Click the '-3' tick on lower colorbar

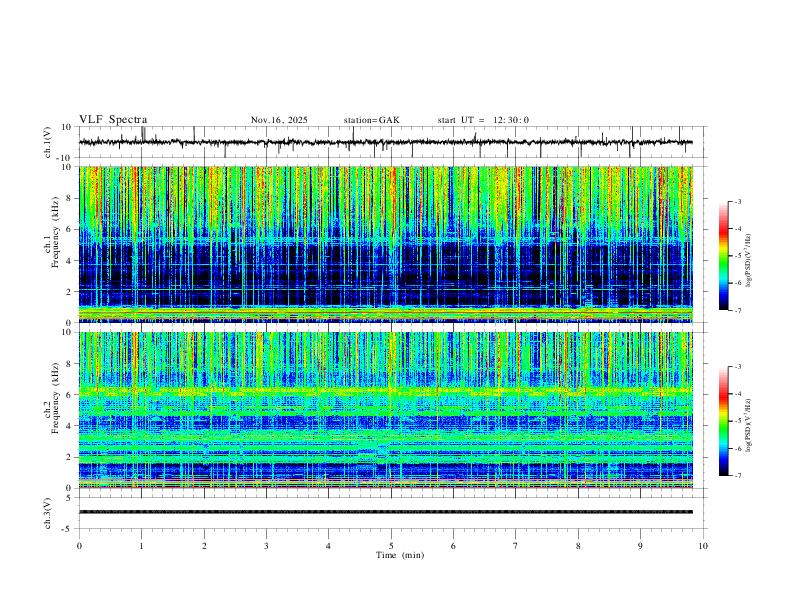tap(738, 367)
